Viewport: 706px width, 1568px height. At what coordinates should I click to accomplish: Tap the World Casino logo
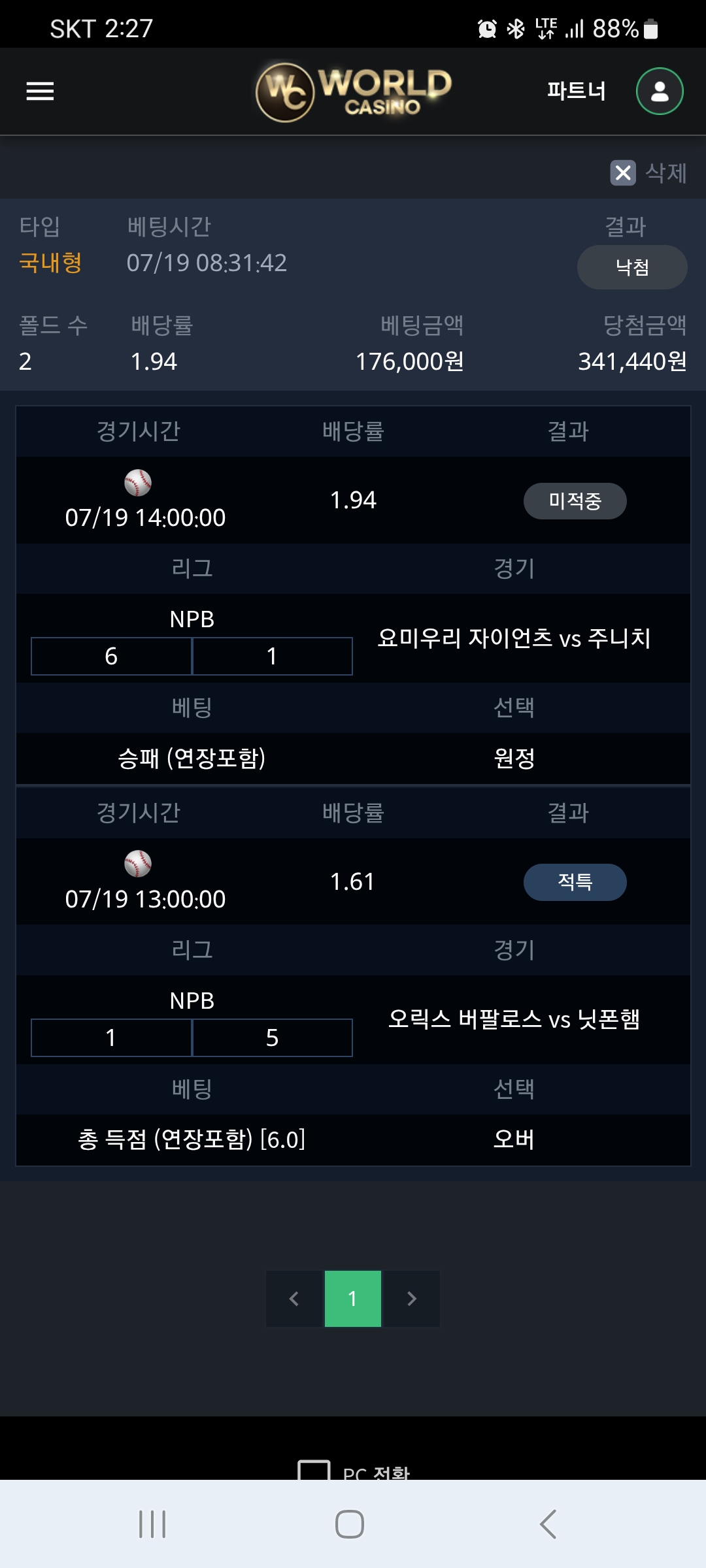(x=354, y=91)
